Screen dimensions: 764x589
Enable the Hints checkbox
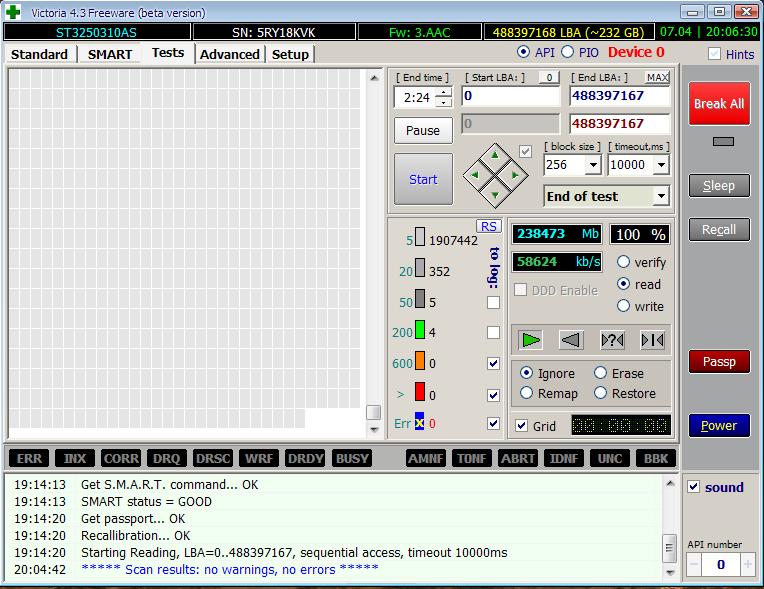click(714, 54)
